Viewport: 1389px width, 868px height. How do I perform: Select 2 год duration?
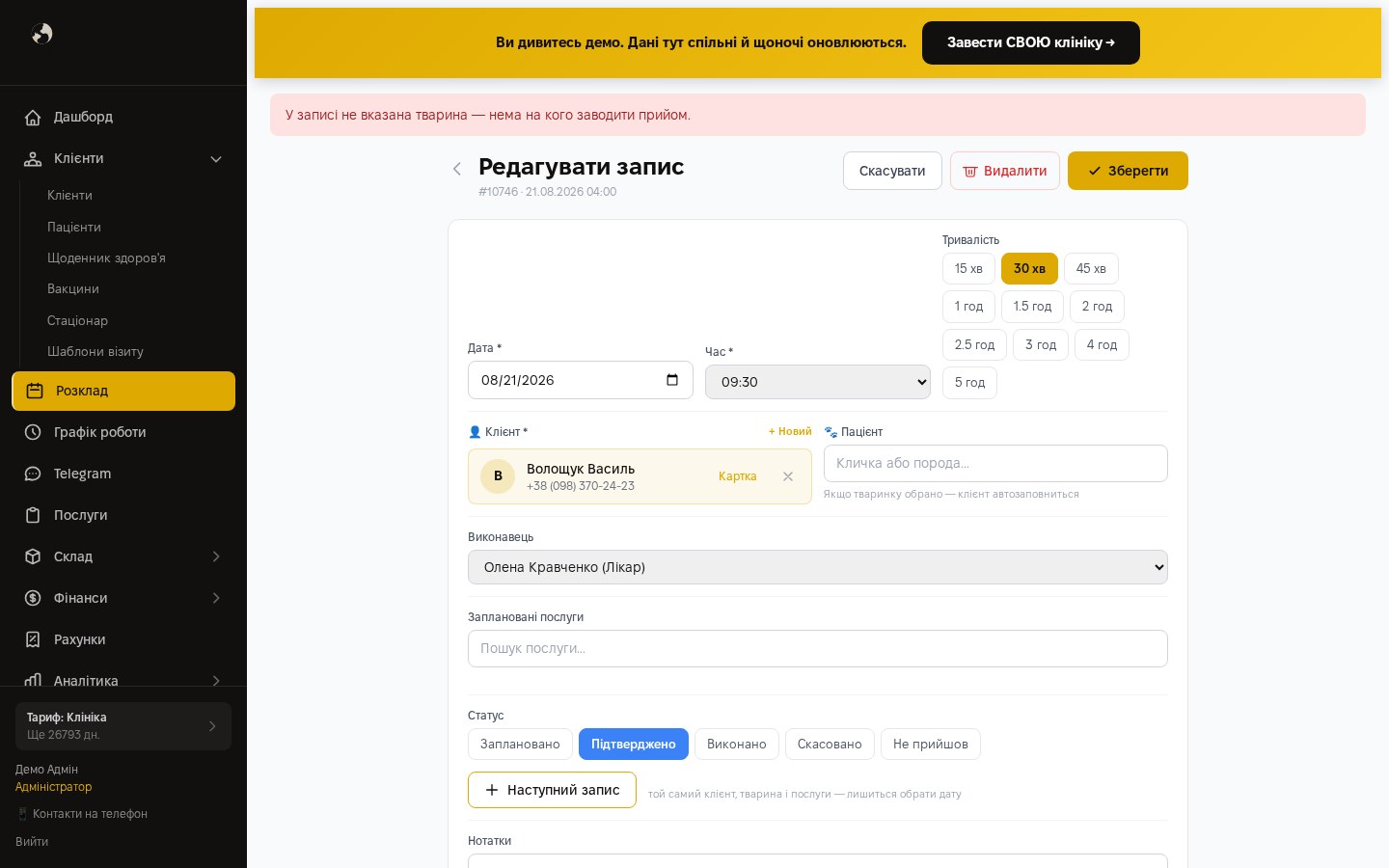click(1097, 307)
